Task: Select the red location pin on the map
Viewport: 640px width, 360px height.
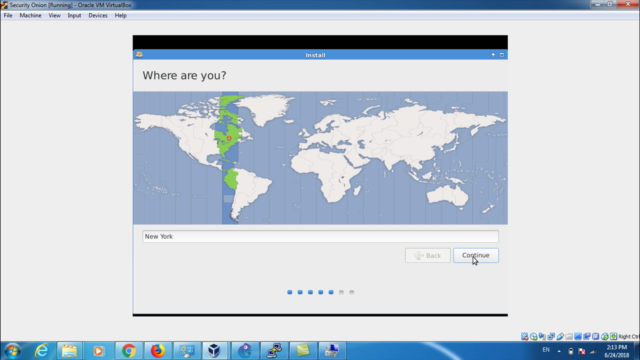Action: click(x=229, y=138)
